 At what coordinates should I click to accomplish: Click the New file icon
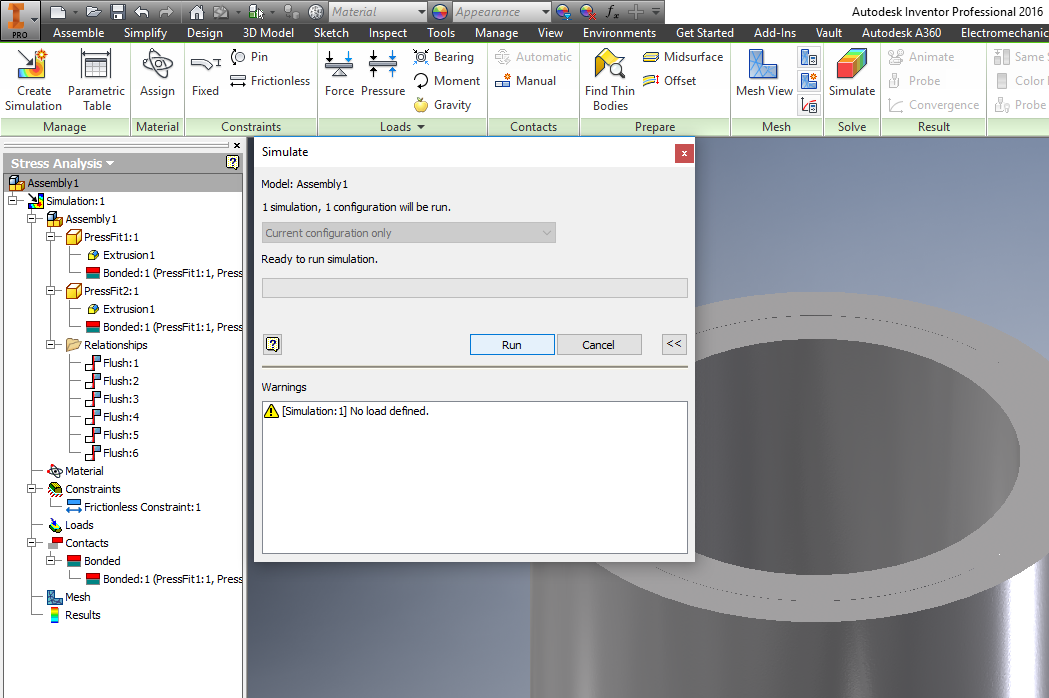pyautogui.click(x=58, y=12)
